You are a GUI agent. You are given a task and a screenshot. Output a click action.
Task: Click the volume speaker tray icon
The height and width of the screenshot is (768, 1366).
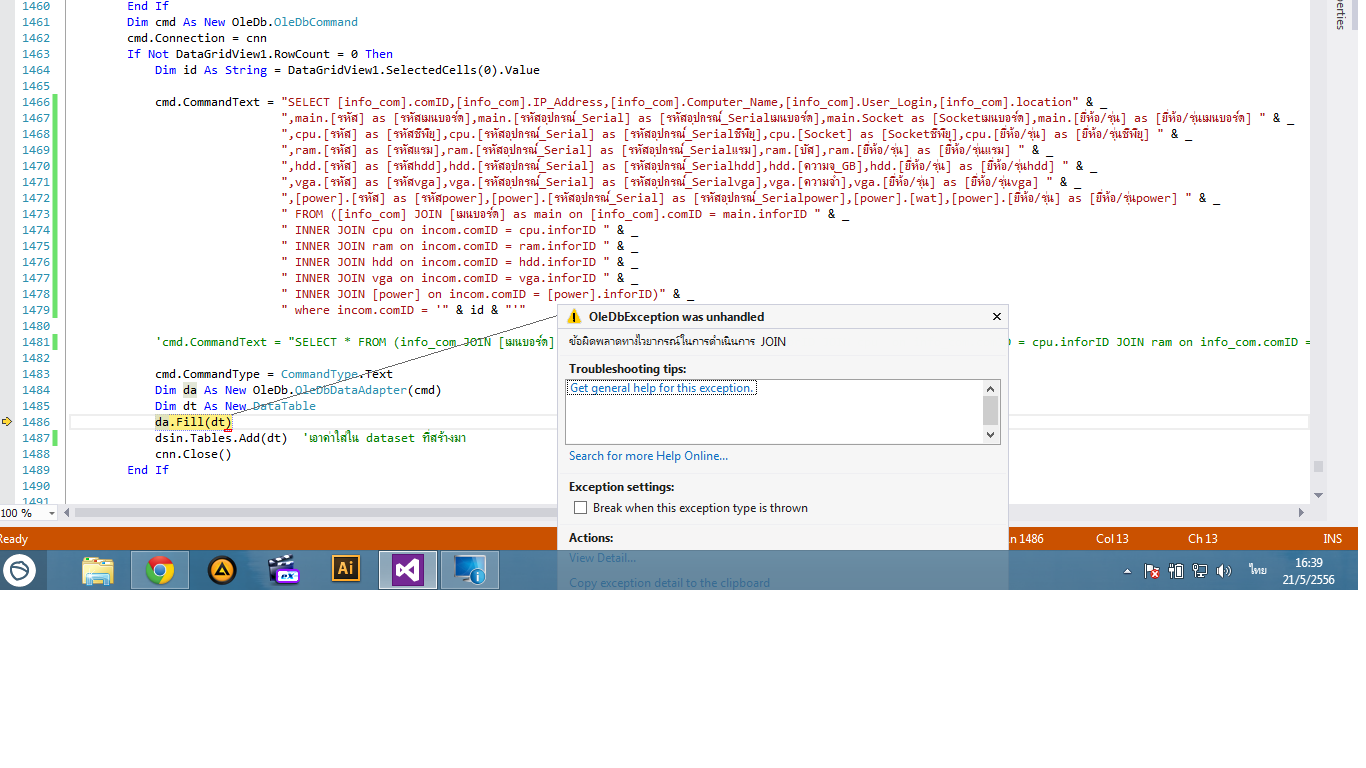[x=1223, y=571]
